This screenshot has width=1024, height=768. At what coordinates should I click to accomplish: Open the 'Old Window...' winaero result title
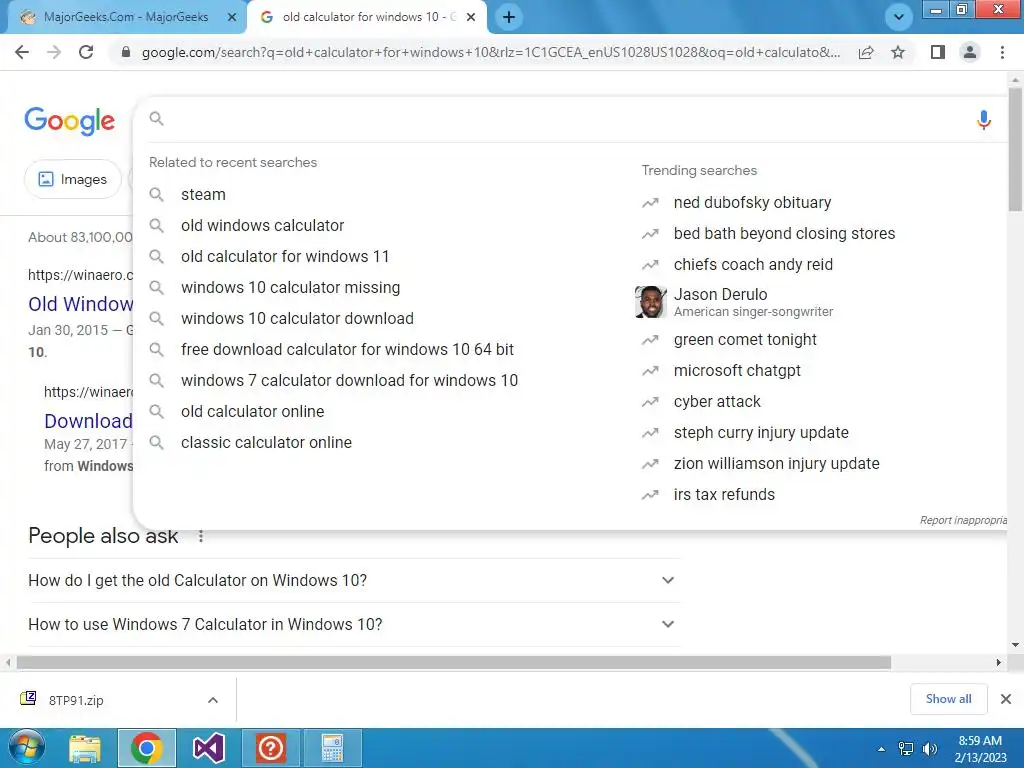point(80,304)
